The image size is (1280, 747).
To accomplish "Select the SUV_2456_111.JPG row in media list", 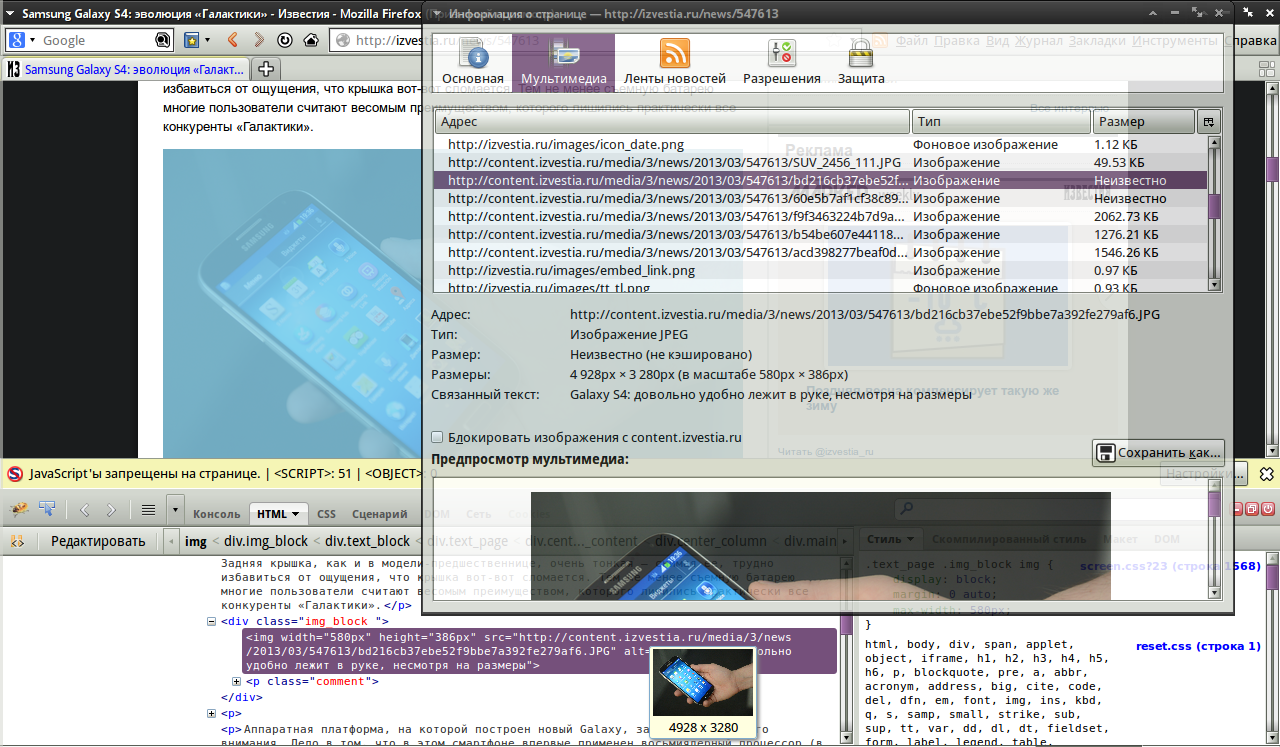I will 675,162.
